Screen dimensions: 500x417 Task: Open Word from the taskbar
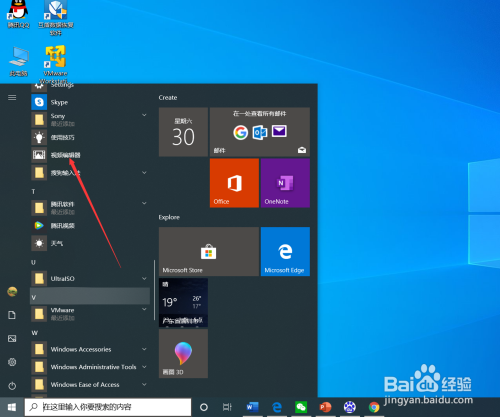(x=252, y=407)
